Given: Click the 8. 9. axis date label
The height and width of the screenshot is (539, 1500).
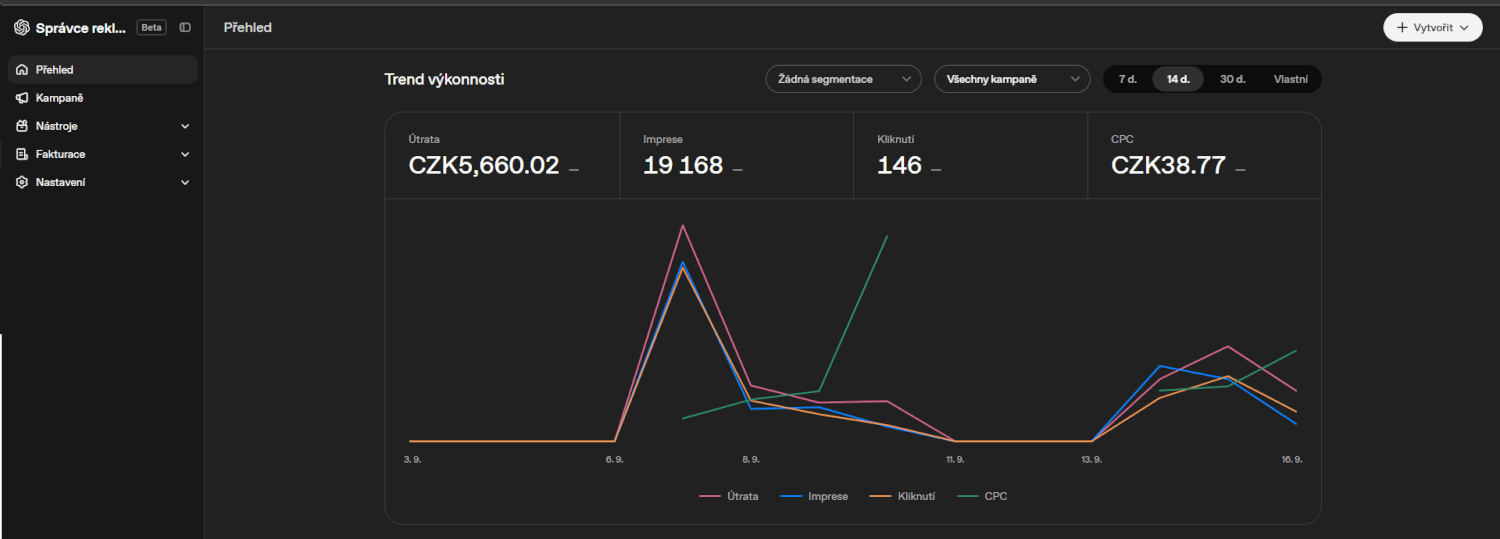Looking at the screenshot, I should point(750,459).
